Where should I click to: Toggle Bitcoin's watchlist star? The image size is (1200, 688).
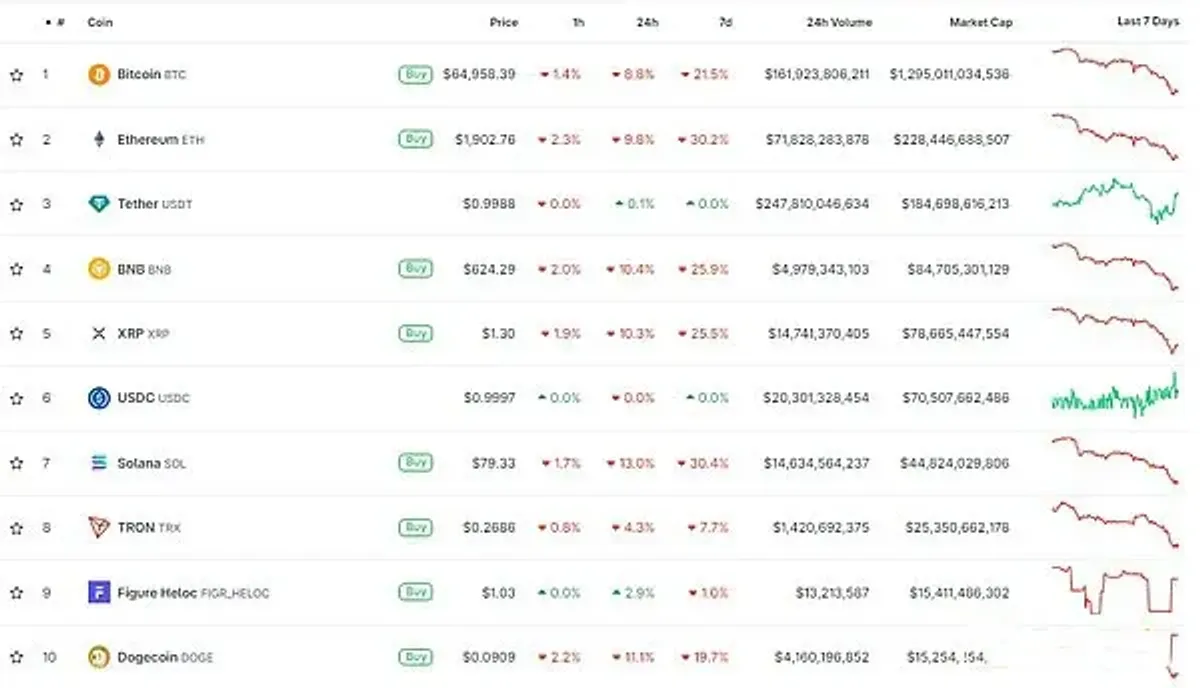(16, 73)
